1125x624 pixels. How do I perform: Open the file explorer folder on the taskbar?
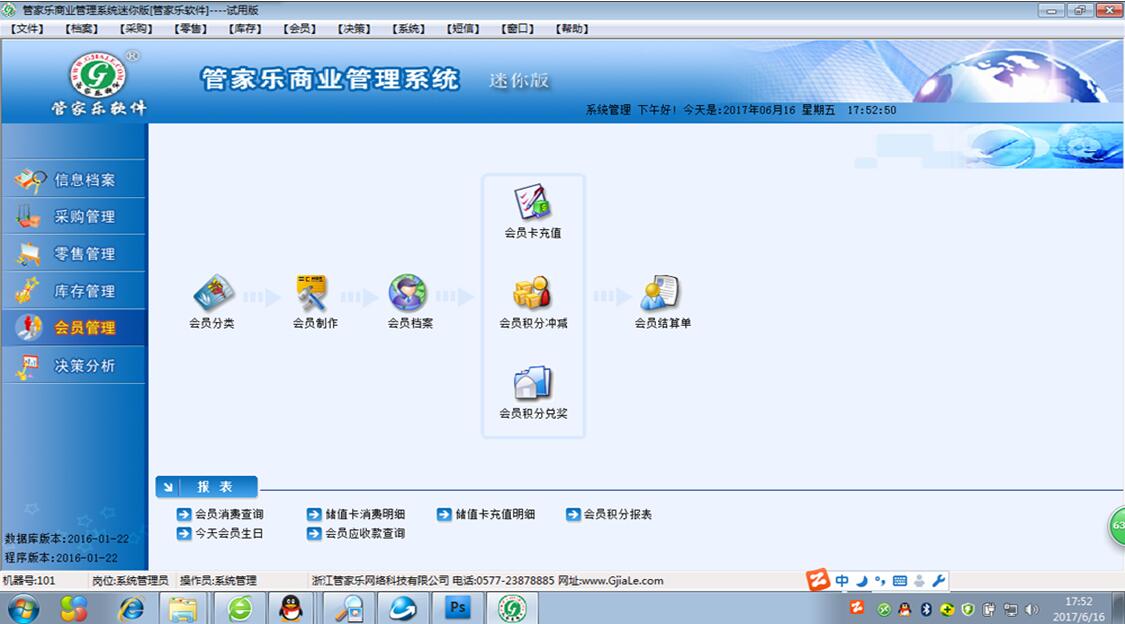pyautogui.click(x=183, y=609)
